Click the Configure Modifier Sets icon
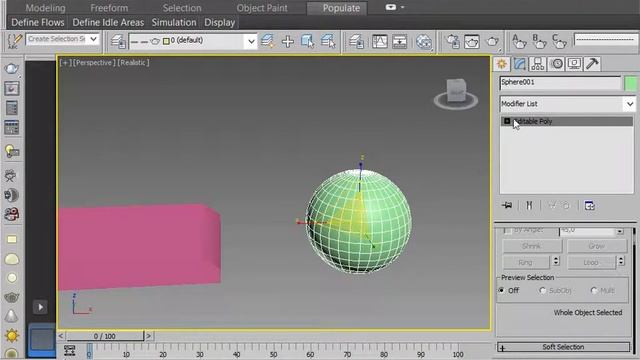 click(x=590, y=205)
